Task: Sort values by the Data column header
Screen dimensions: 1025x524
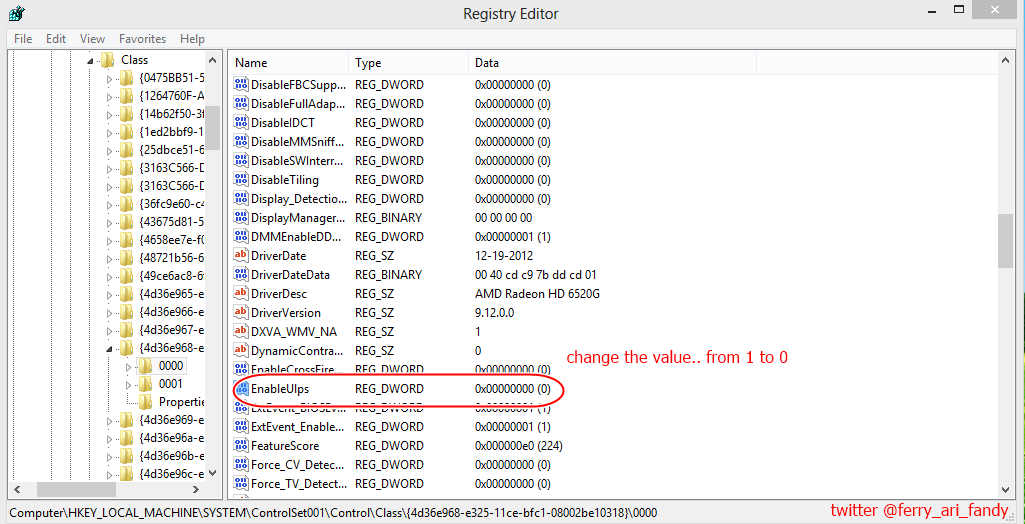Action: pos(613,63)
